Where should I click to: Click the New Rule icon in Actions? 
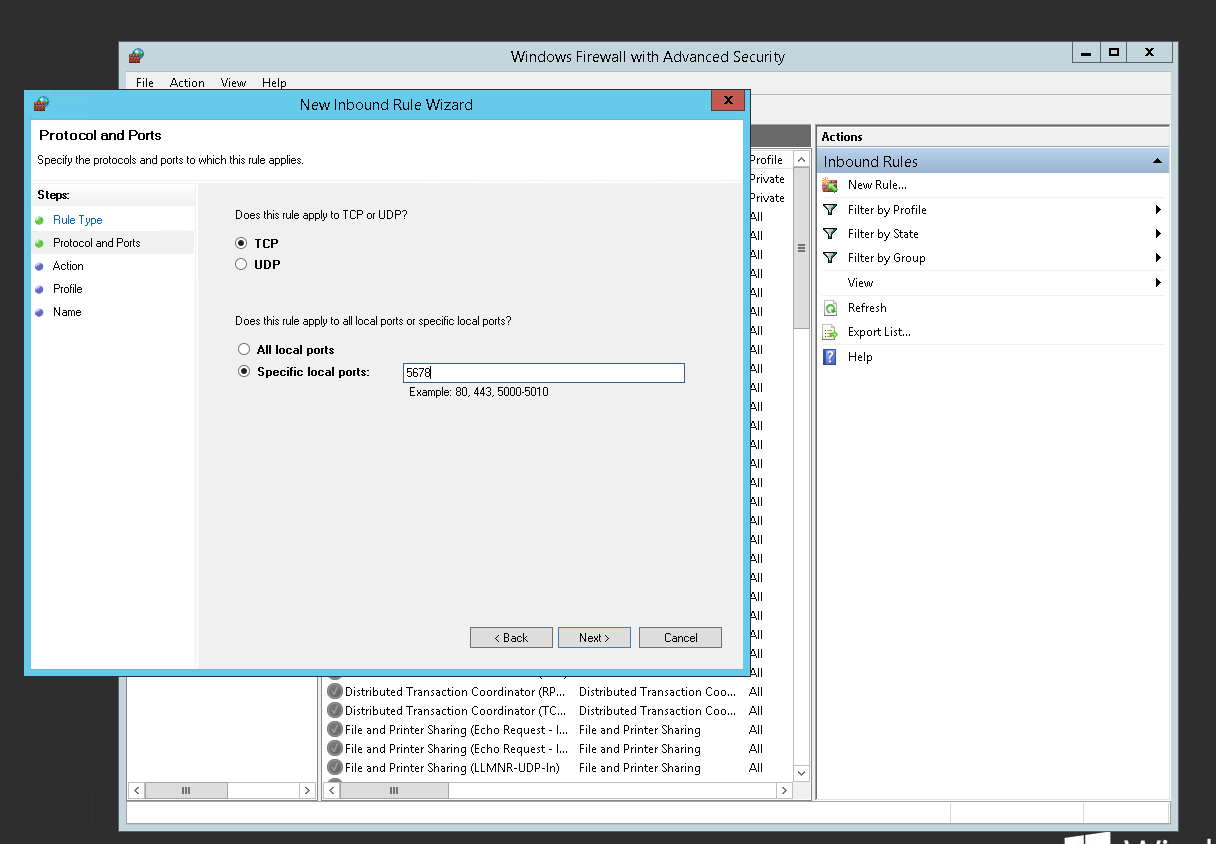(829, 185)
